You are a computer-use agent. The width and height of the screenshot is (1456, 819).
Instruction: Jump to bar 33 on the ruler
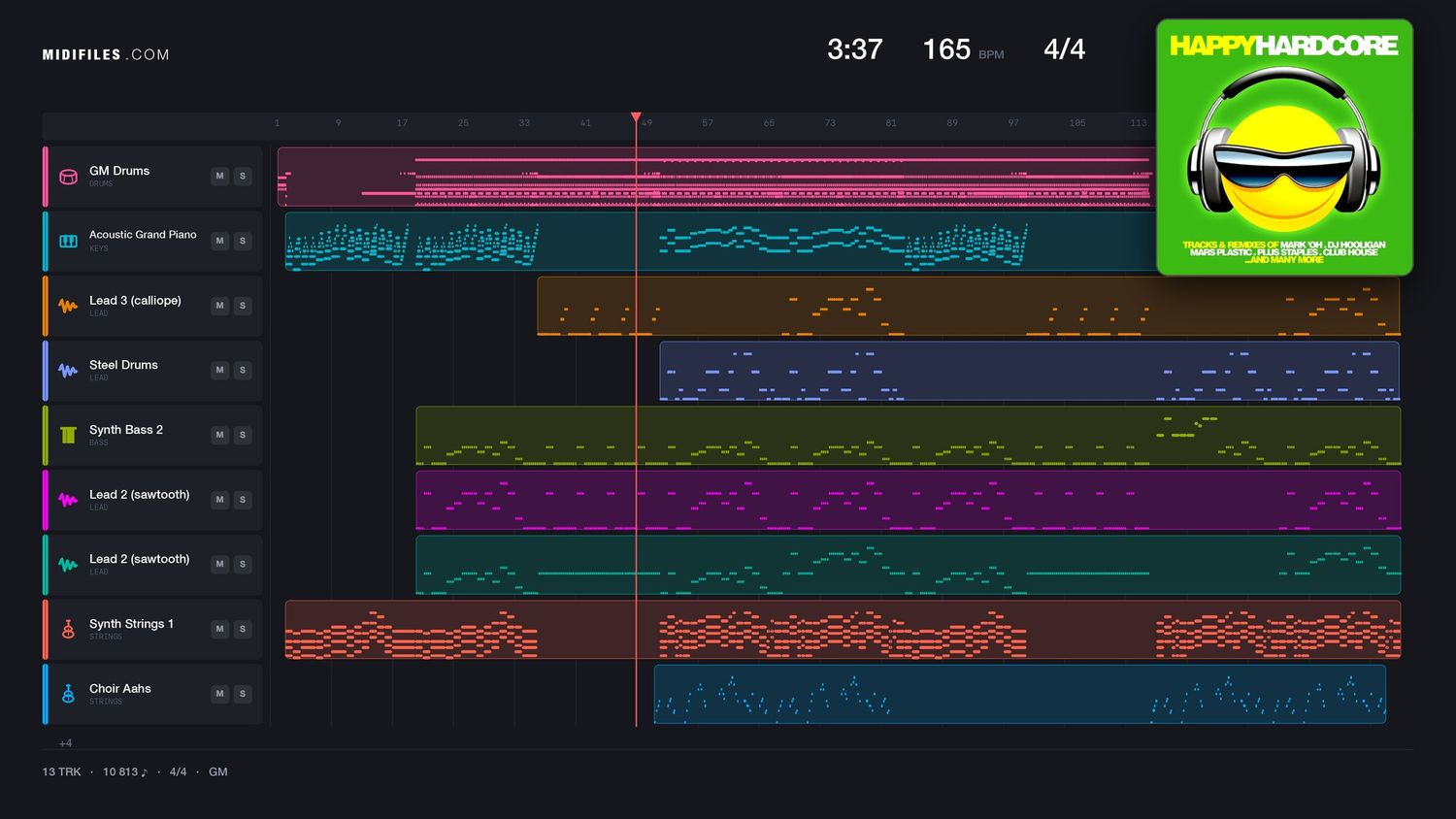pyautogui.click(x=524, y=123)
